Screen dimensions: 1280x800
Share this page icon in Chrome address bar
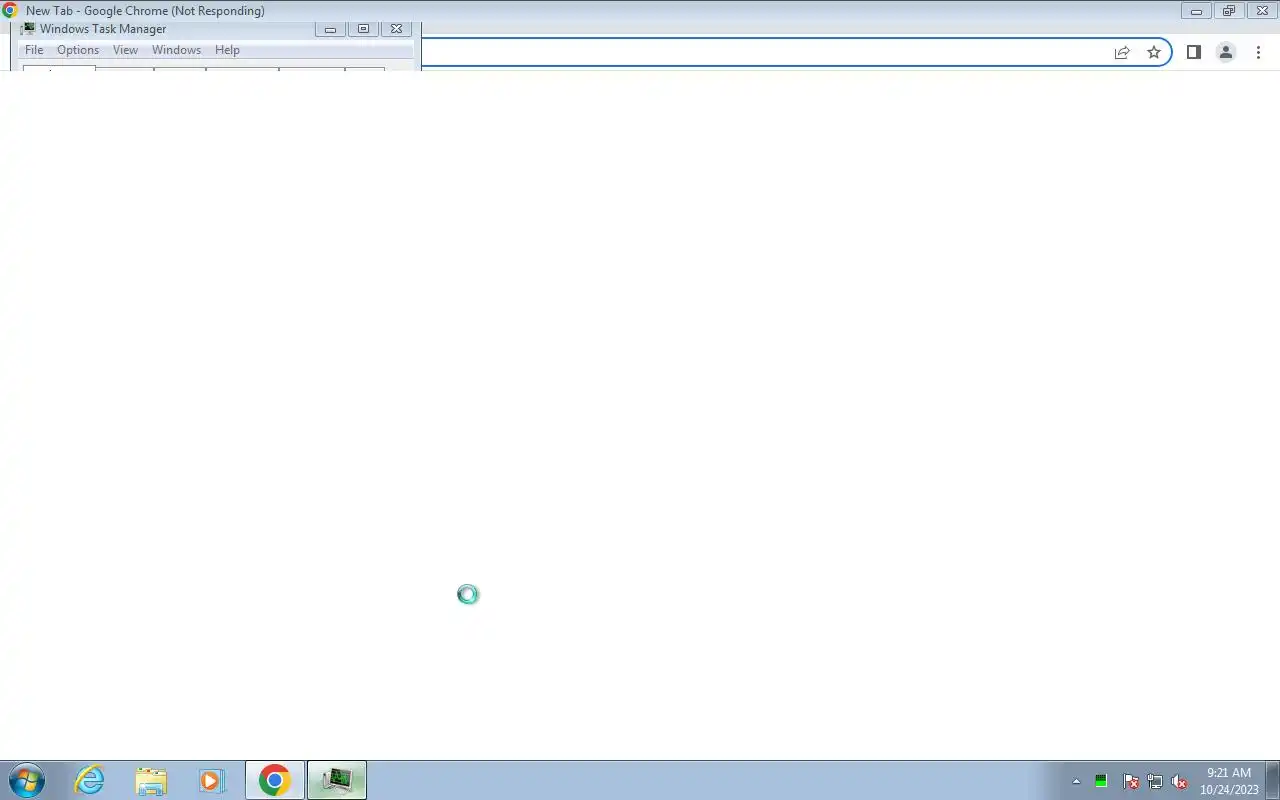tap(1122, 52)
